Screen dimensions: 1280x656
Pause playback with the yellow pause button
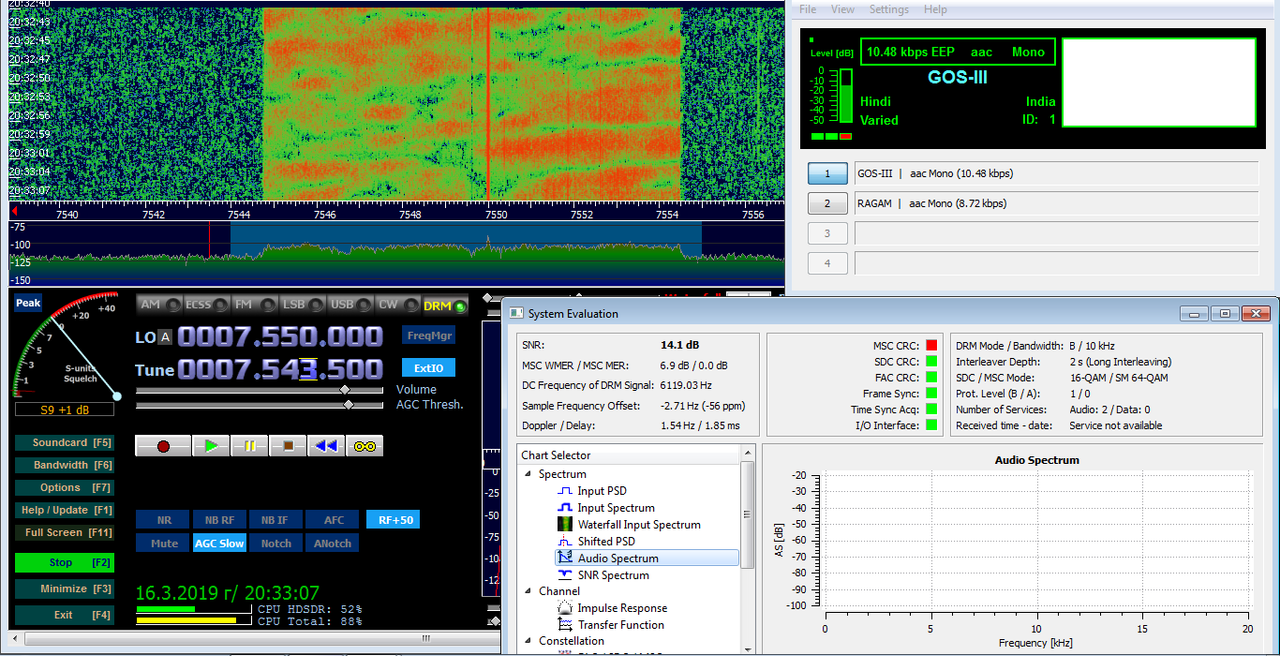(x=249, y=446)
